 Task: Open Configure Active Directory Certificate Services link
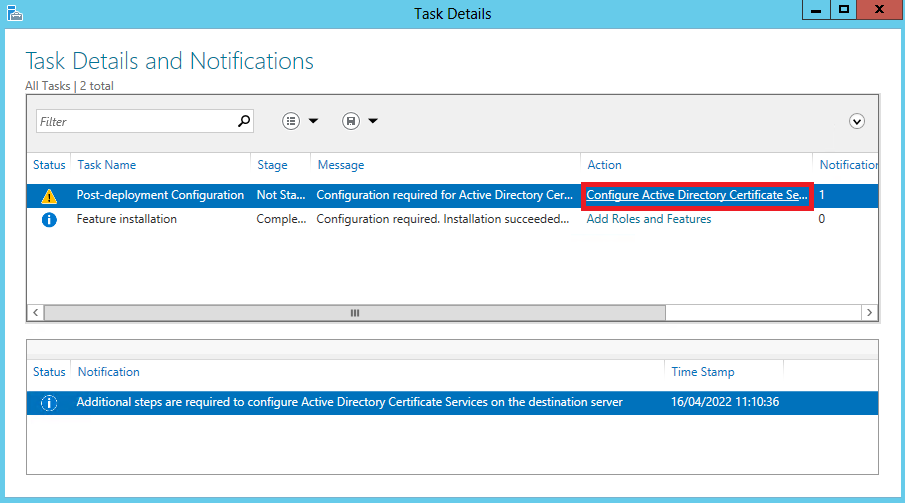(x=697, y=195)
